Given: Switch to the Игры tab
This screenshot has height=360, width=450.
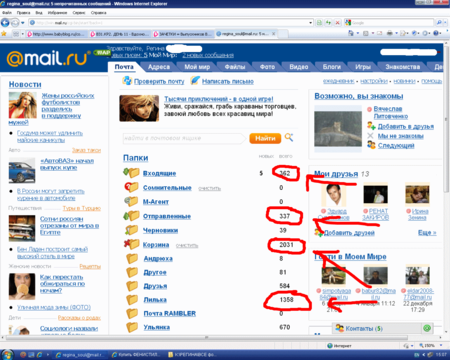Looking at the screenshot, I should point(363,67).
